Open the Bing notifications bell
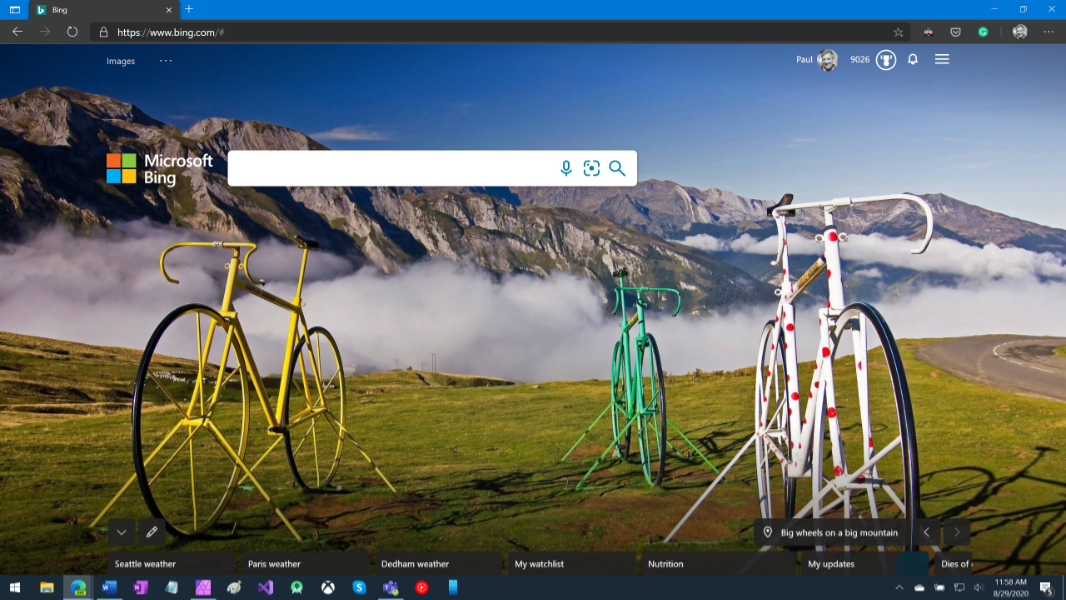The width and height of the screenshot is (1066, 600). [913, 60]
